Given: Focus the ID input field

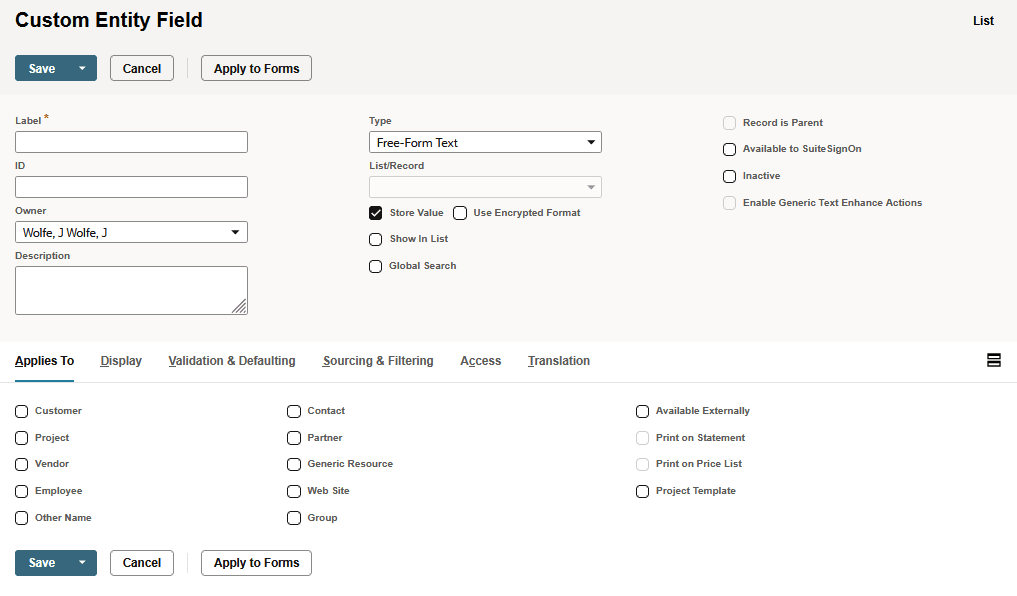Looking at the screenshot, I should point(131,187).
